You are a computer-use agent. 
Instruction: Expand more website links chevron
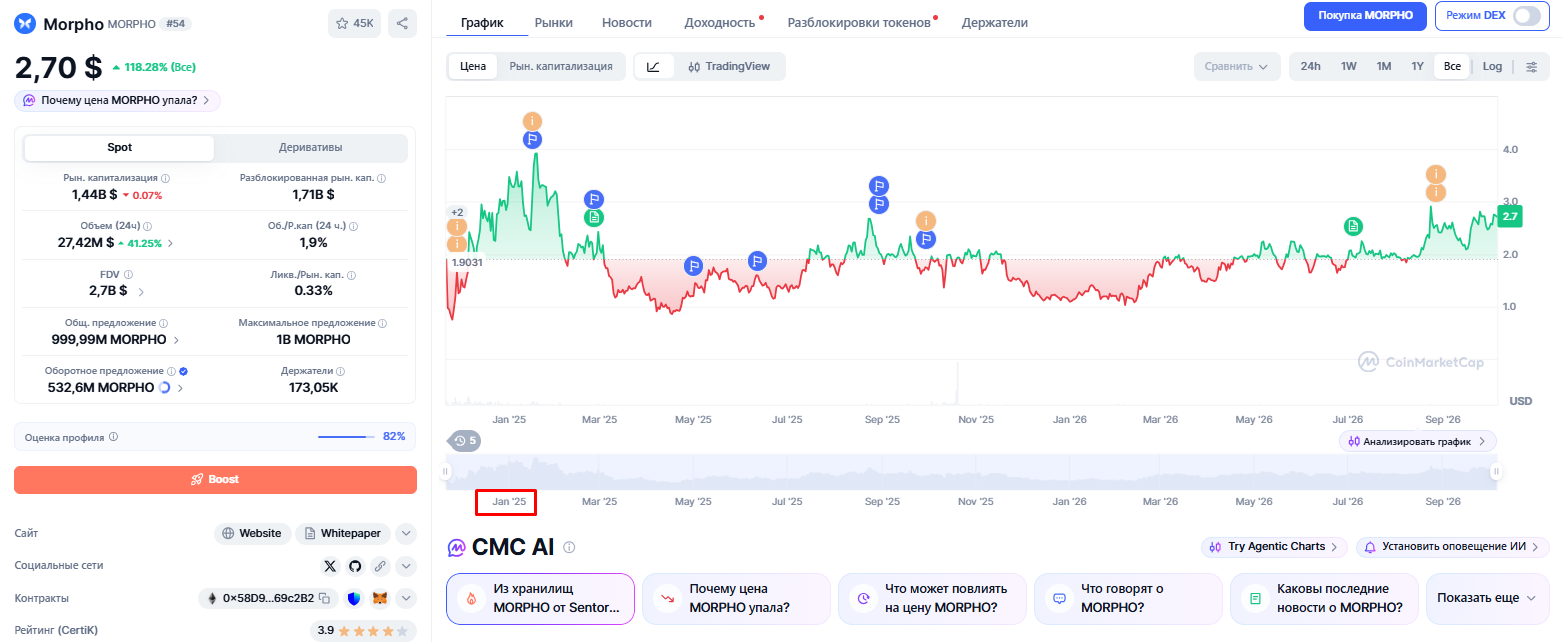pyautogui.click(x=406, y=533)
